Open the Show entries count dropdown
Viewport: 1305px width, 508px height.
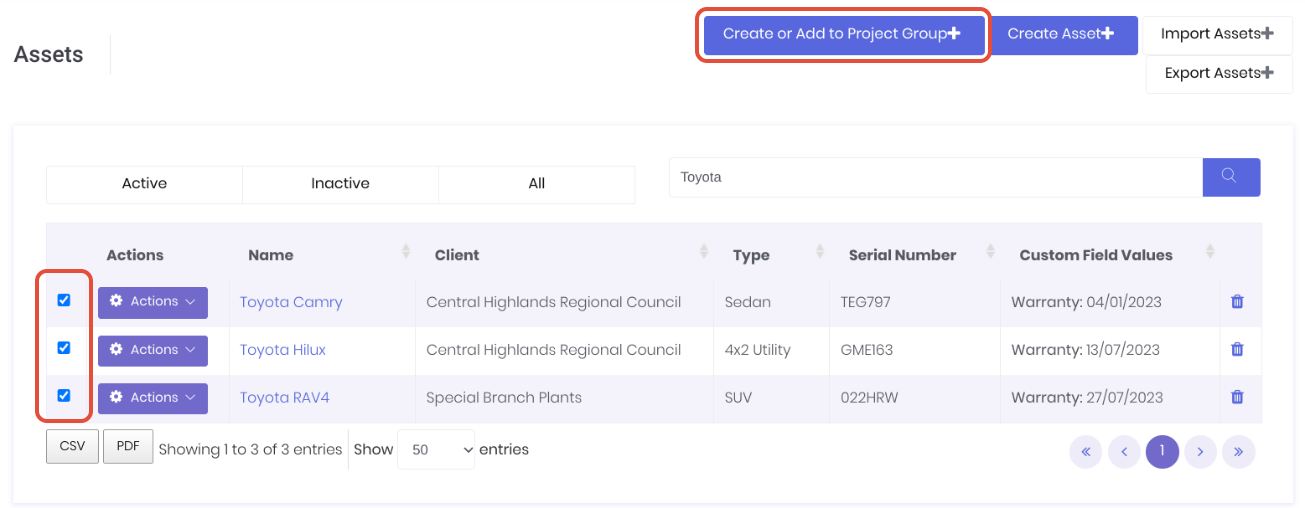436,450
